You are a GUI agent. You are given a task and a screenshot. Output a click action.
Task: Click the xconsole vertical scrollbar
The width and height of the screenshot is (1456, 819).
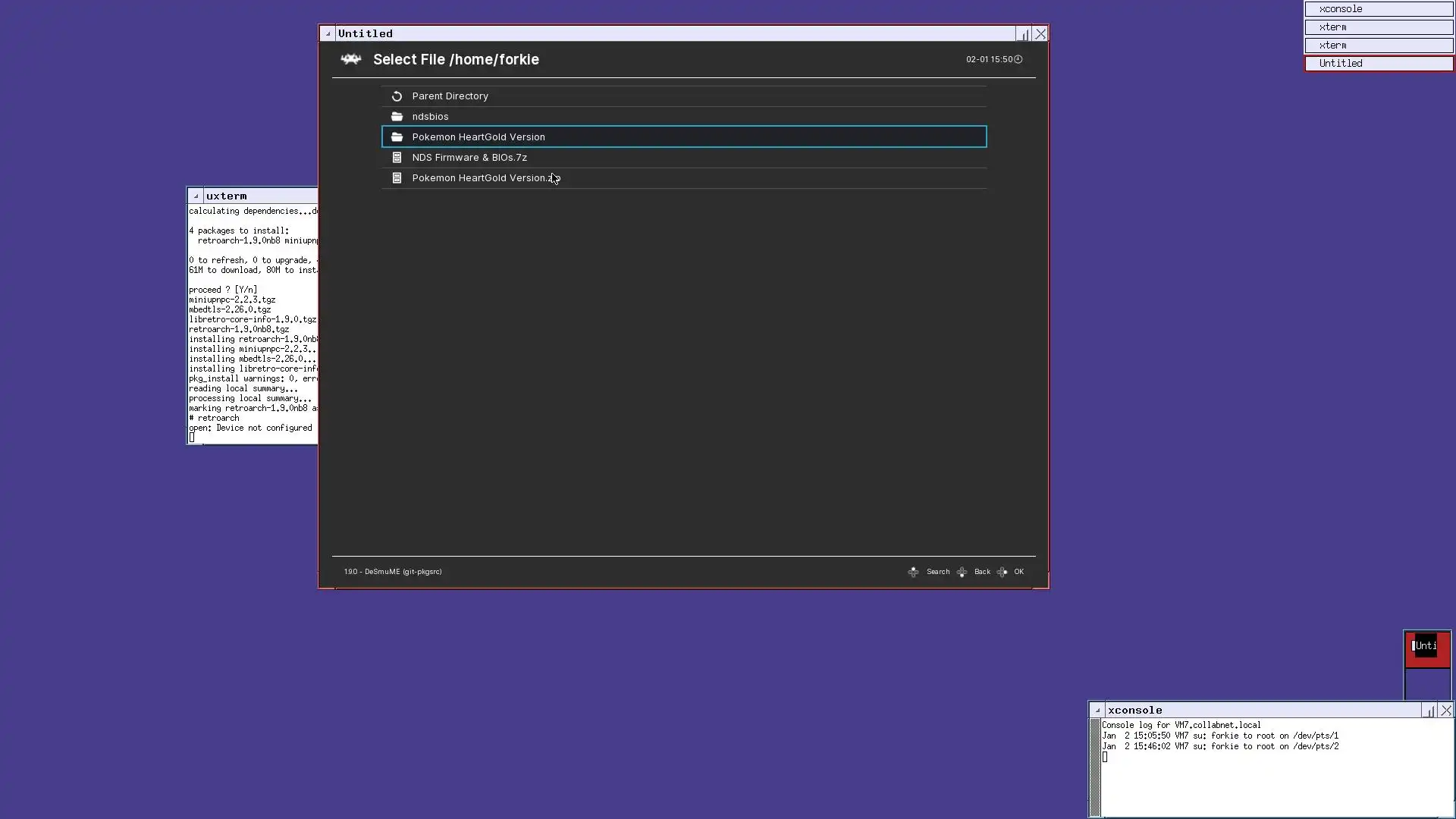coord(1095,766)
